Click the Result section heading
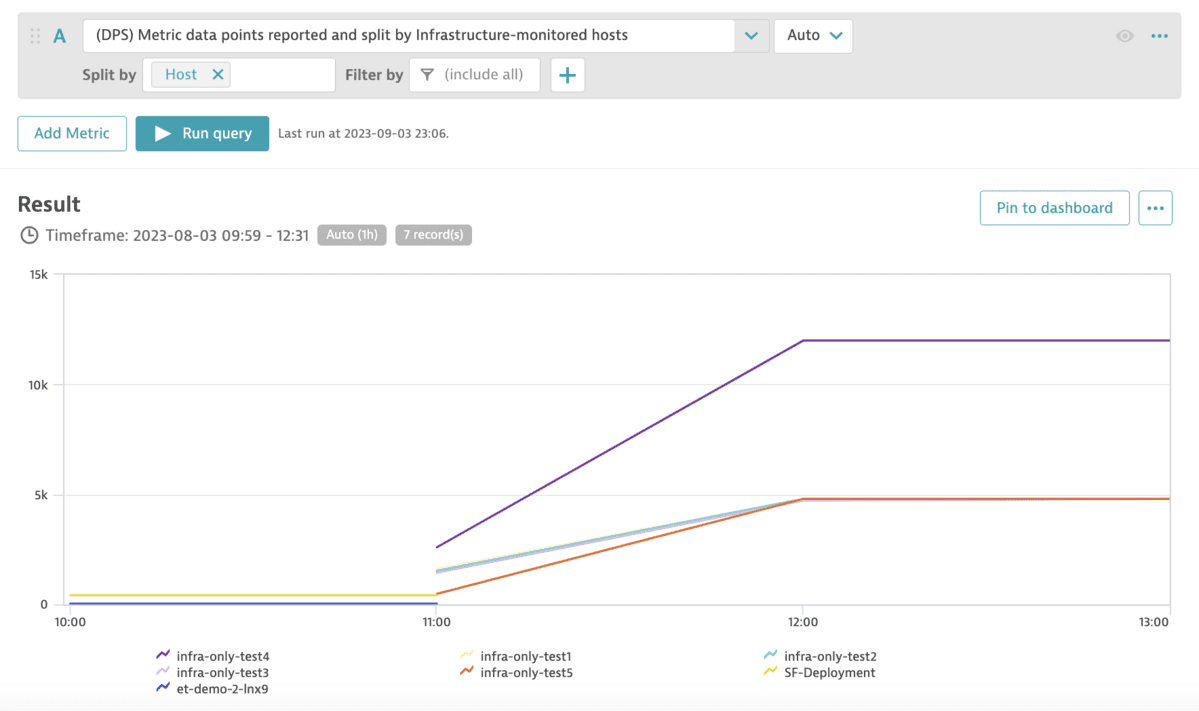The width and height of the screenshot is (1199, 711). [x=47, y=204]
